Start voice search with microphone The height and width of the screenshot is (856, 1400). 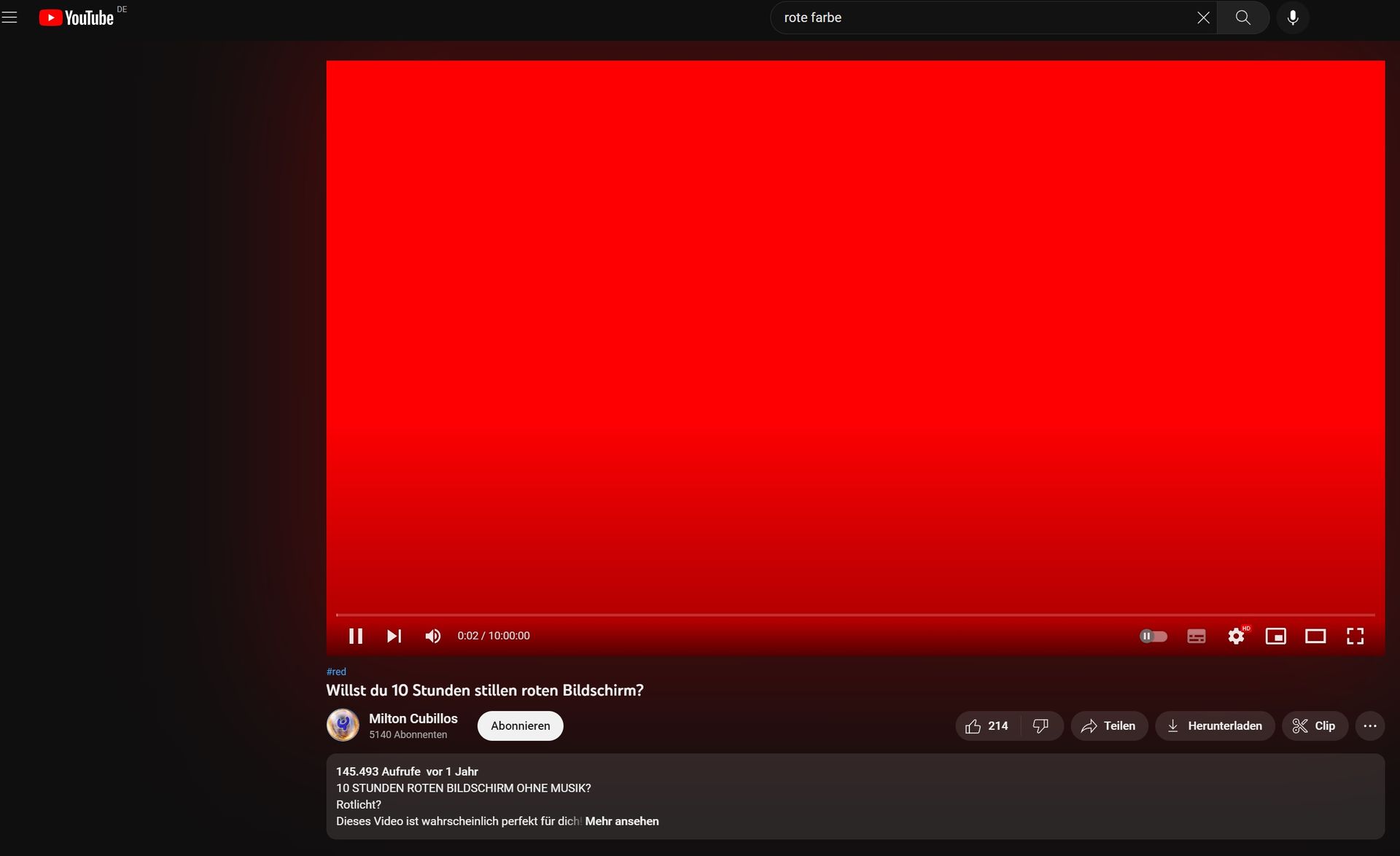click(1293, 17)
